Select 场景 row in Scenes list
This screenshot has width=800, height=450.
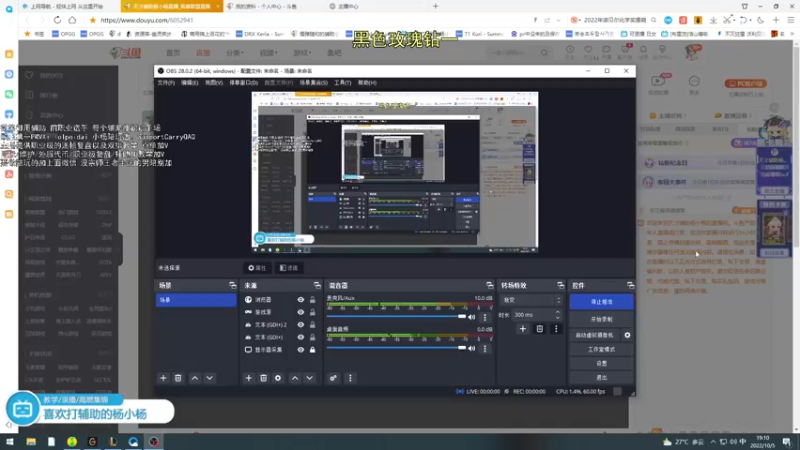(196, 300)
